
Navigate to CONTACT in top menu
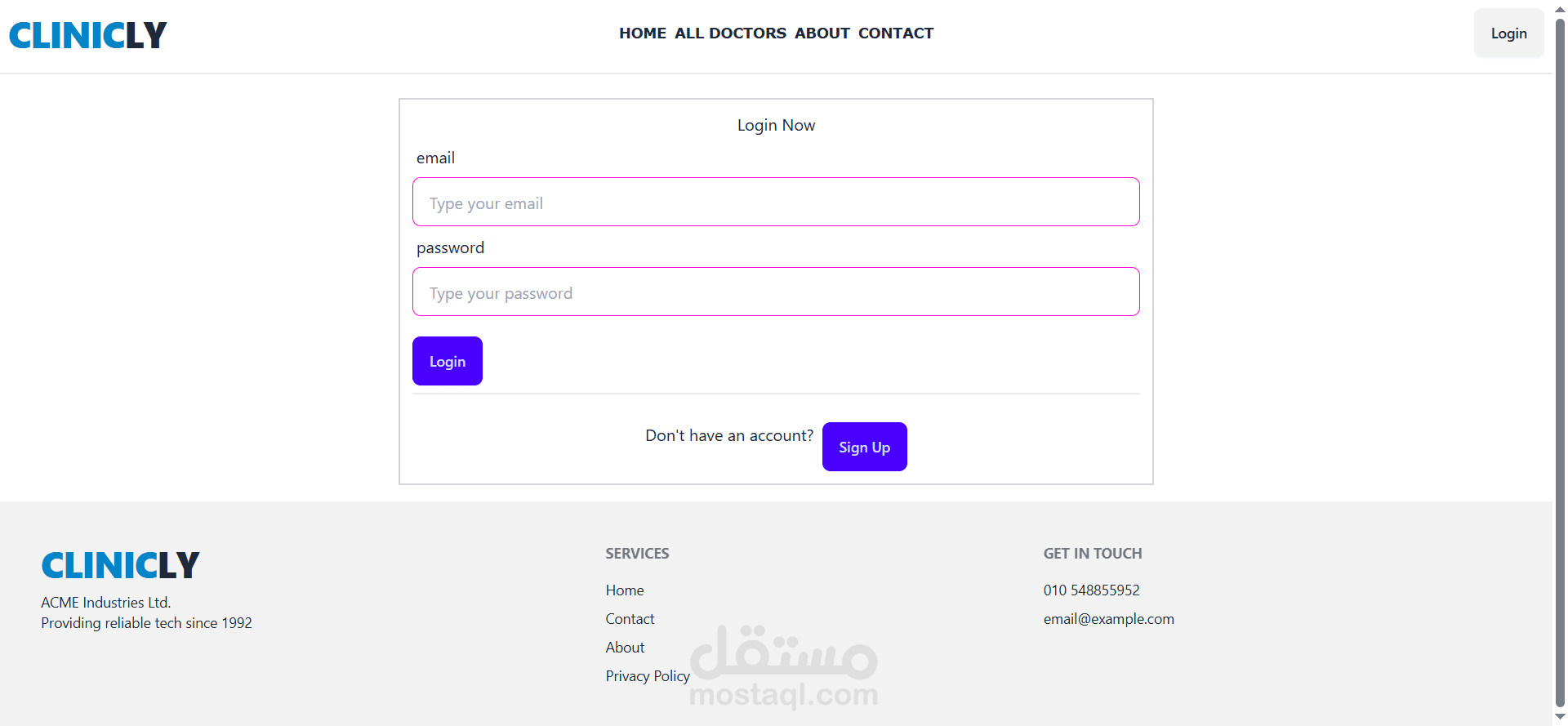click(x=895, y=33)
